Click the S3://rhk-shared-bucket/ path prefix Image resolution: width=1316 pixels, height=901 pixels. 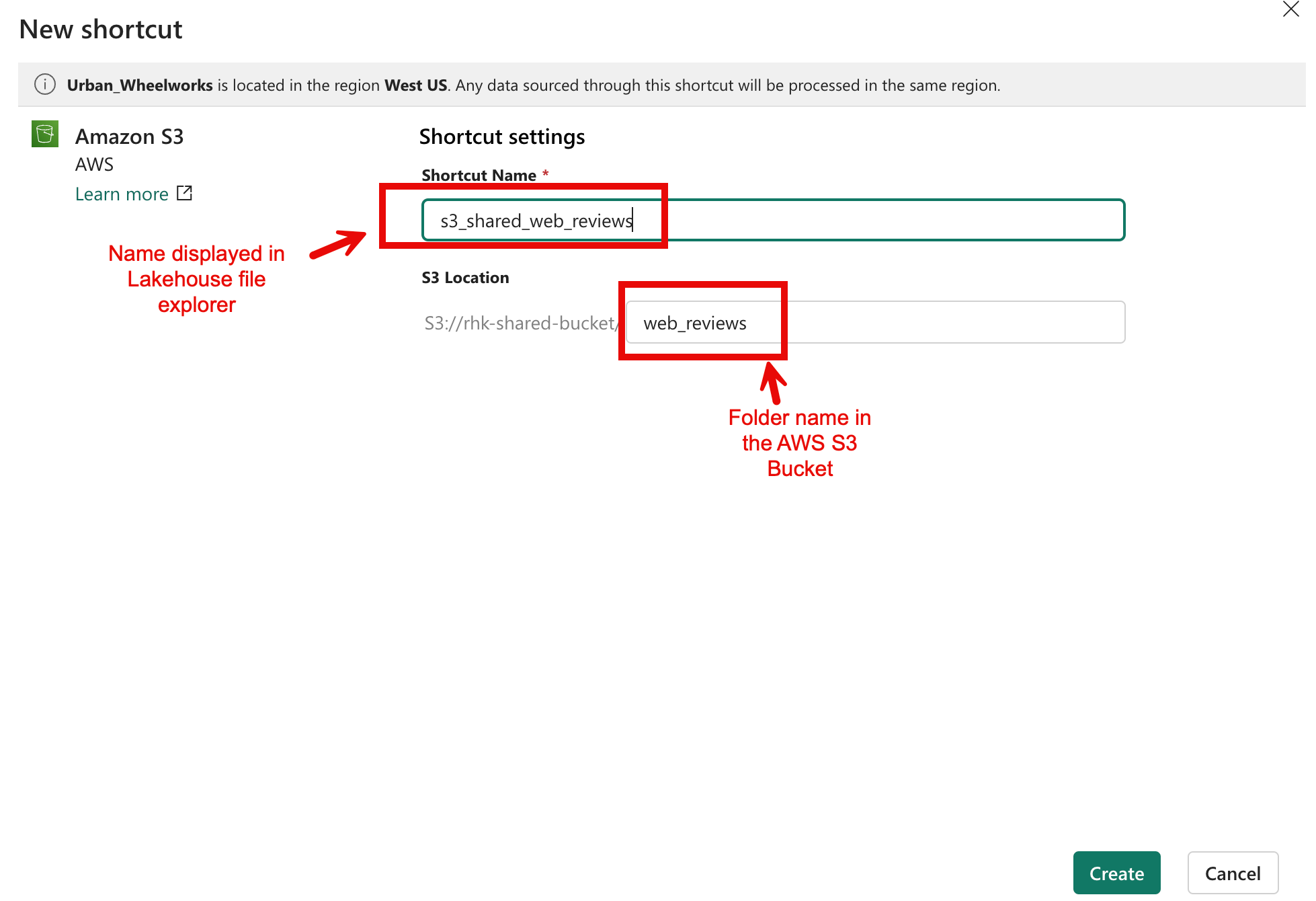pyautogui.click(x=520, y=323)
